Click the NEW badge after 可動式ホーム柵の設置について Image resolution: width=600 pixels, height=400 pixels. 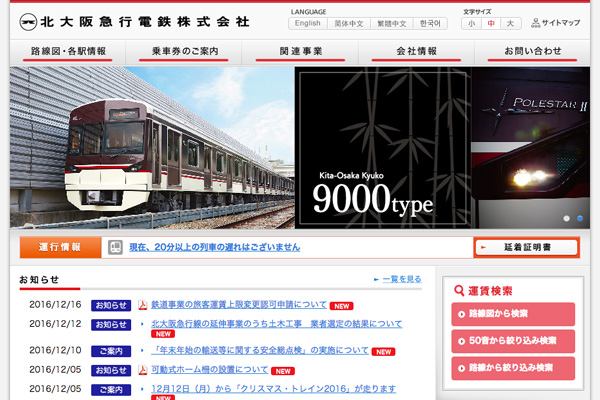(x=283, y=371)
